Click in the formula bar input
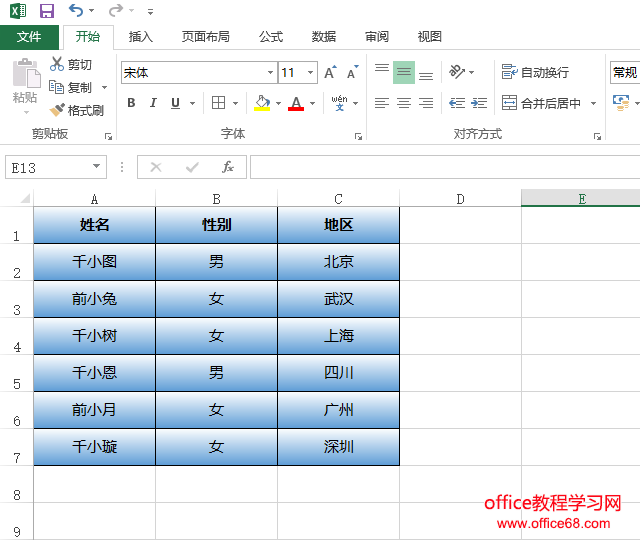The image size is (640, 540). click(x=445, y=167)
